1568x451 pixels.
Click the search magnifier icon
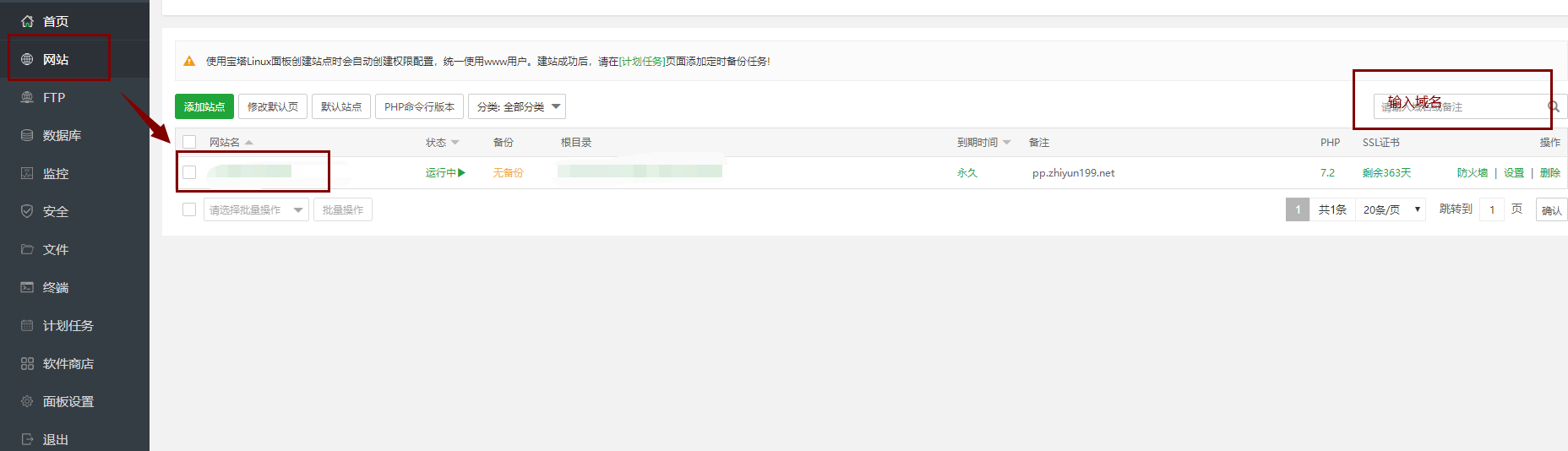point(1553,106)
